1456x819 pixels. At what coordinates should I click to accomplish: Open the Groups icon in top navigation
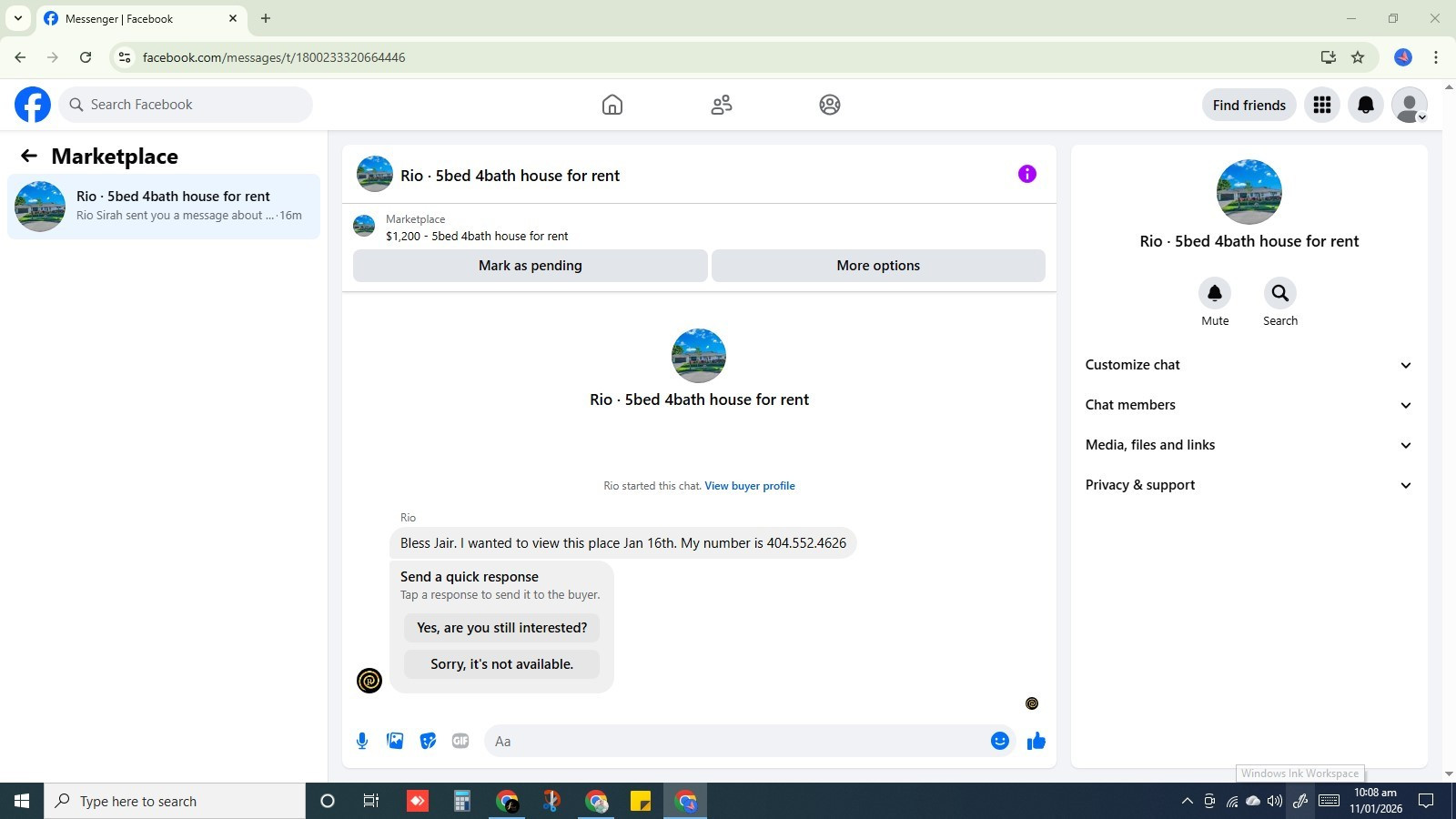[x=830, y=105]
